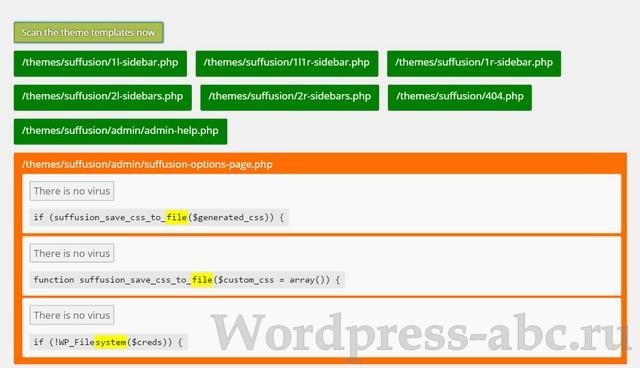Select the if (!WP_Filesystem($creds)) code line
This screenshot has width=640, height=368.
point(109,342)
